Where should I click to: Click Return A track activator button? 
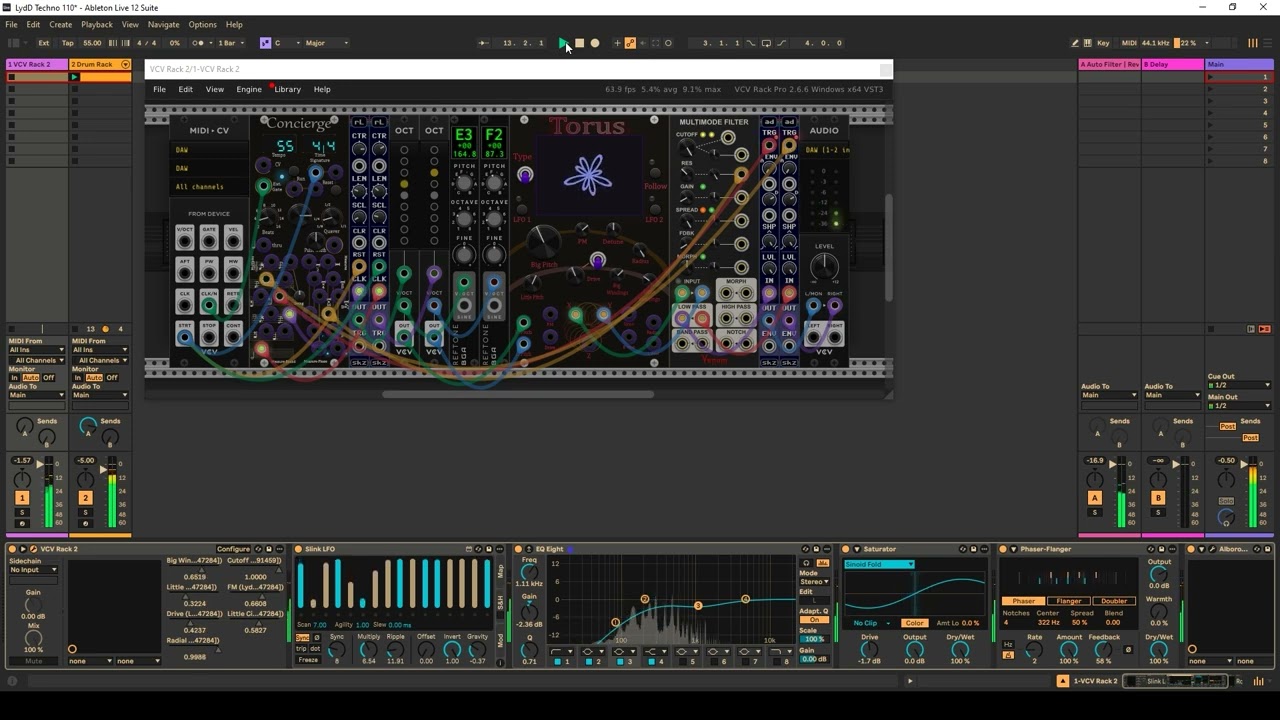point(1095,497)
